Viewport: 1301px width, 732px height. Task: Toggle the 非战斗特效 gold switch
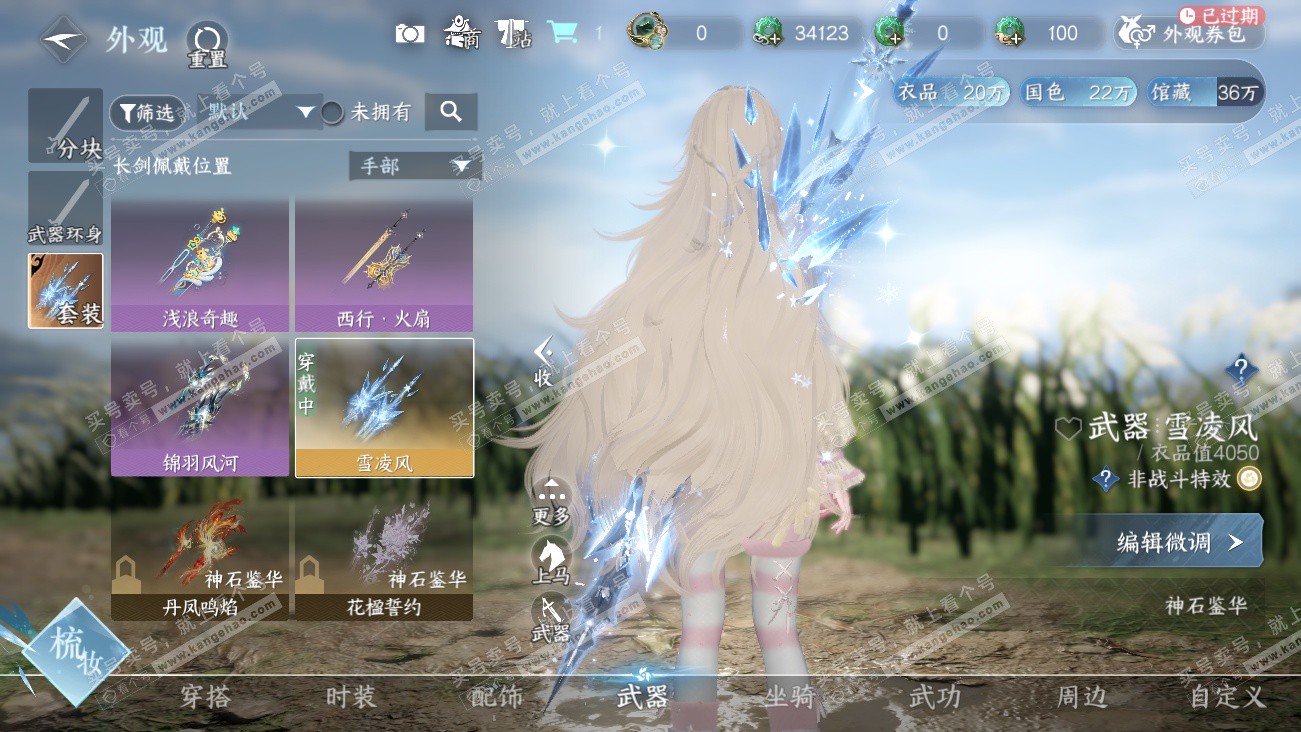[1249, 479]
